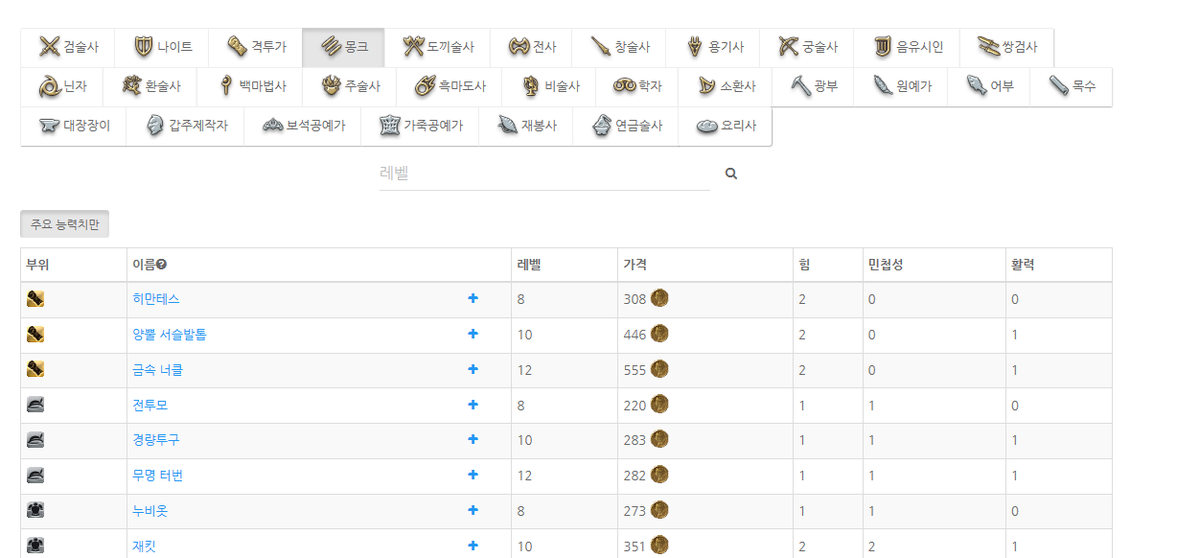Choose the 음유시인 tab
Screen dimensions: 1200x558
(x=908, y=47)
